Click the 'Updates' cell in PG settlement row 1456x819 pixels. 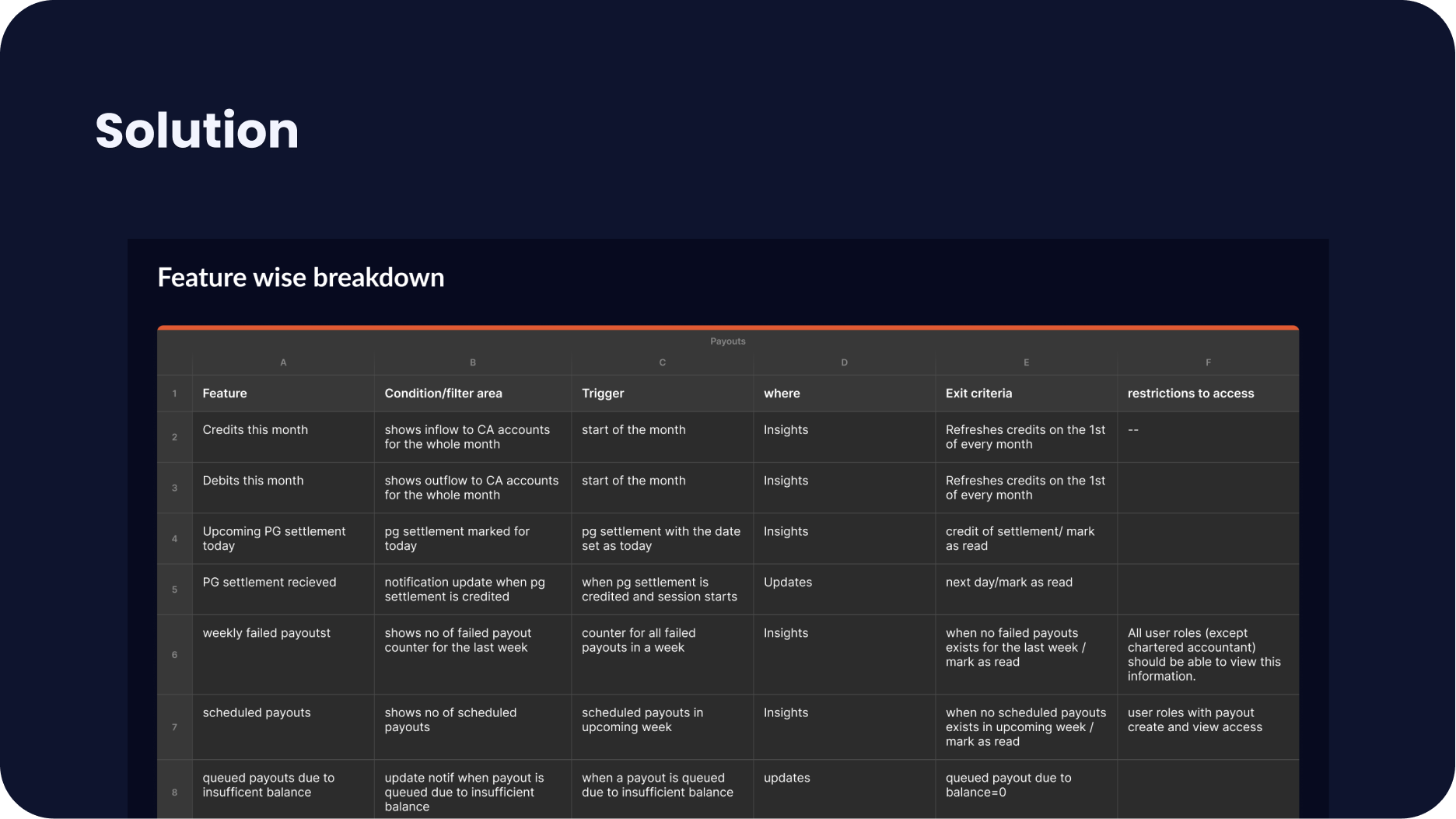(844, 590)
